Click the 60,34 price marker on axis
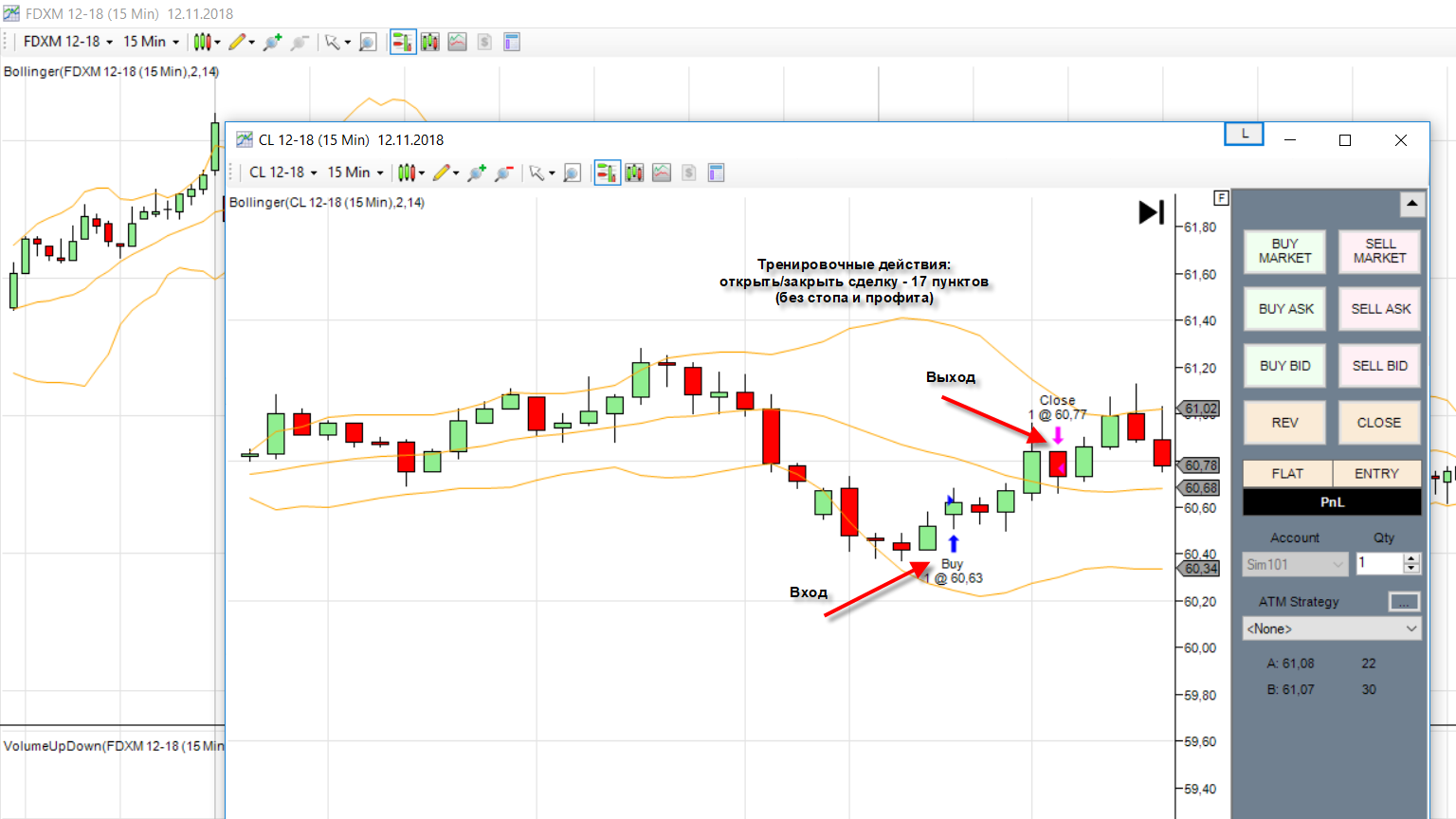 [1199, 569]
